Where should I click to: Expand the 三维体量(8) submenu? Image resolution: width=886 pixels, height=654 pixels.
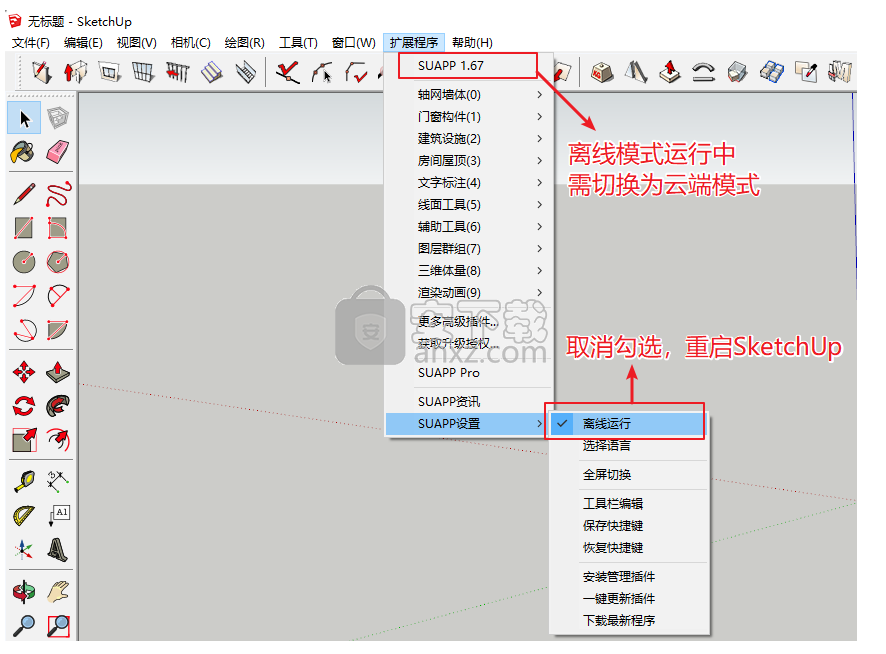(x=469, y=271)
